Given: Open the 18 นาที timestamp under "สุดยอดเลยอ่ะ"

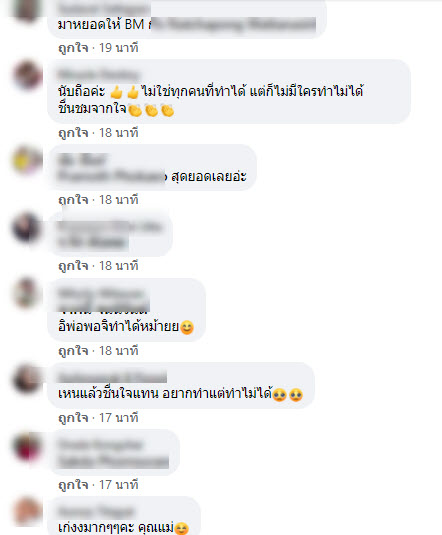Looking at the screenshot, I should [x=118, y=200].
